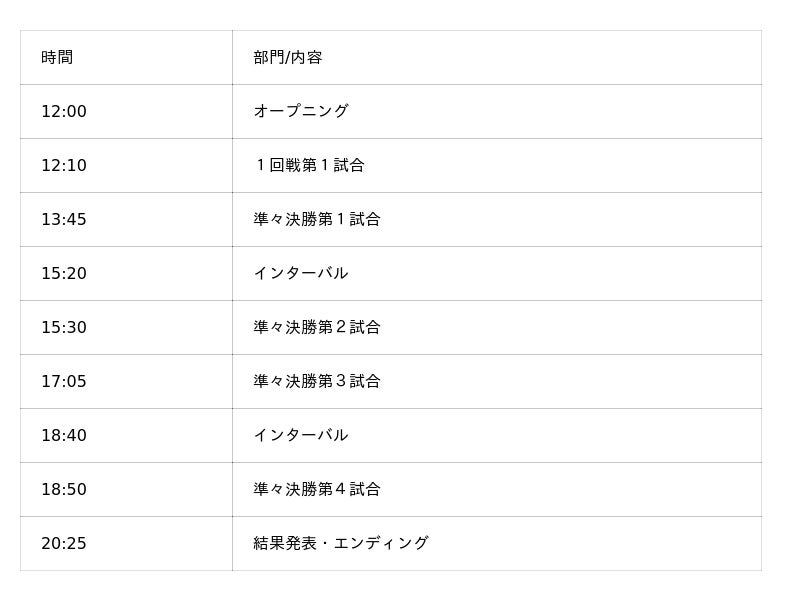Image resolution: width=800 pixels, height=601 pixels.
Task: Click the 15:30 time cell
Action: [64, 328]
